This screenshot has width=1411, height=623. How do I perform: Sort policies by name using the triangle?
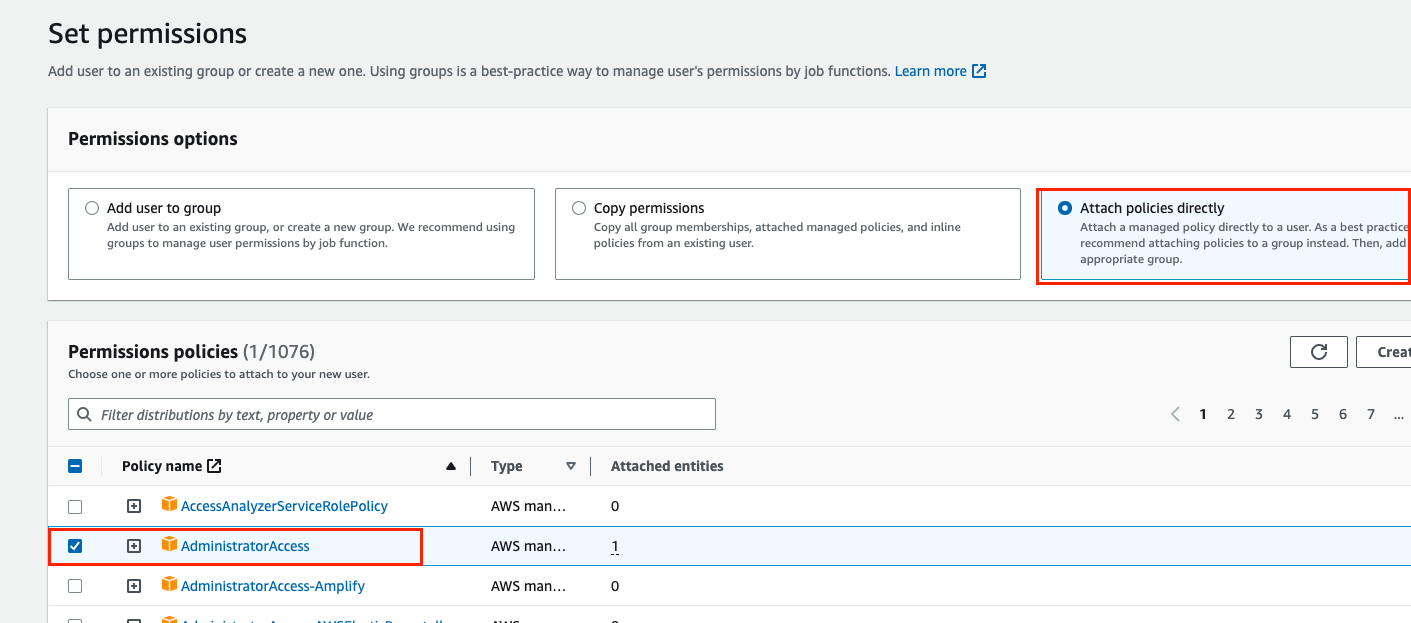coord(451,466)
